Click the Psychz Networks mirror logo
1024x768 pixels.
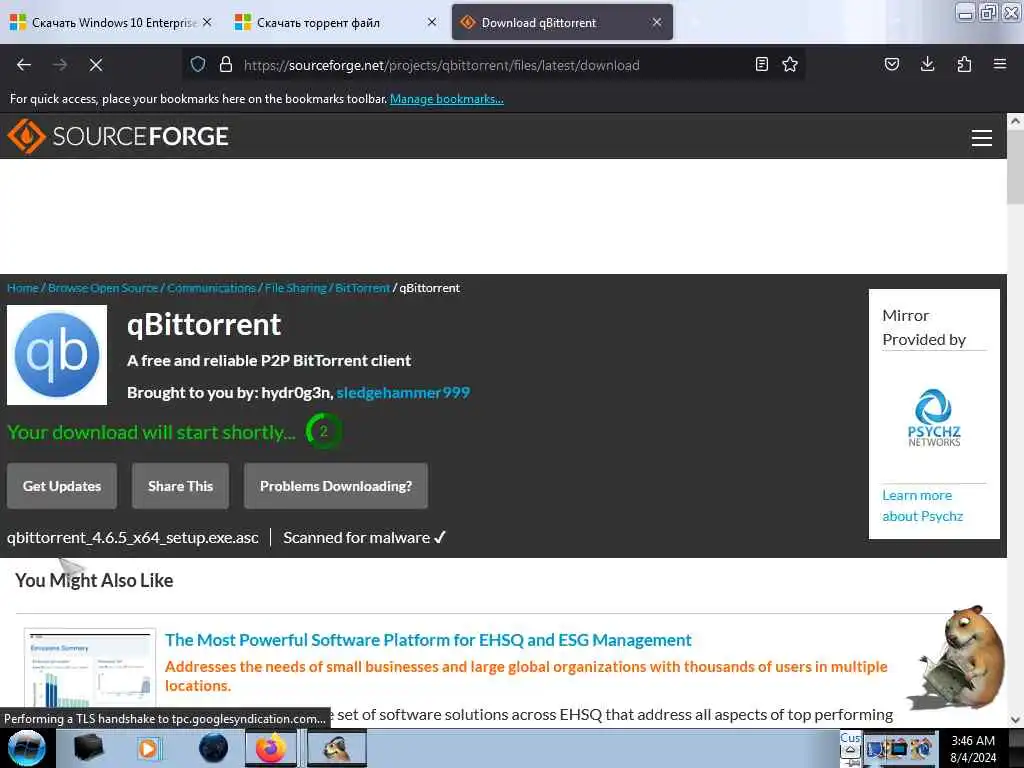pos(934,418)
